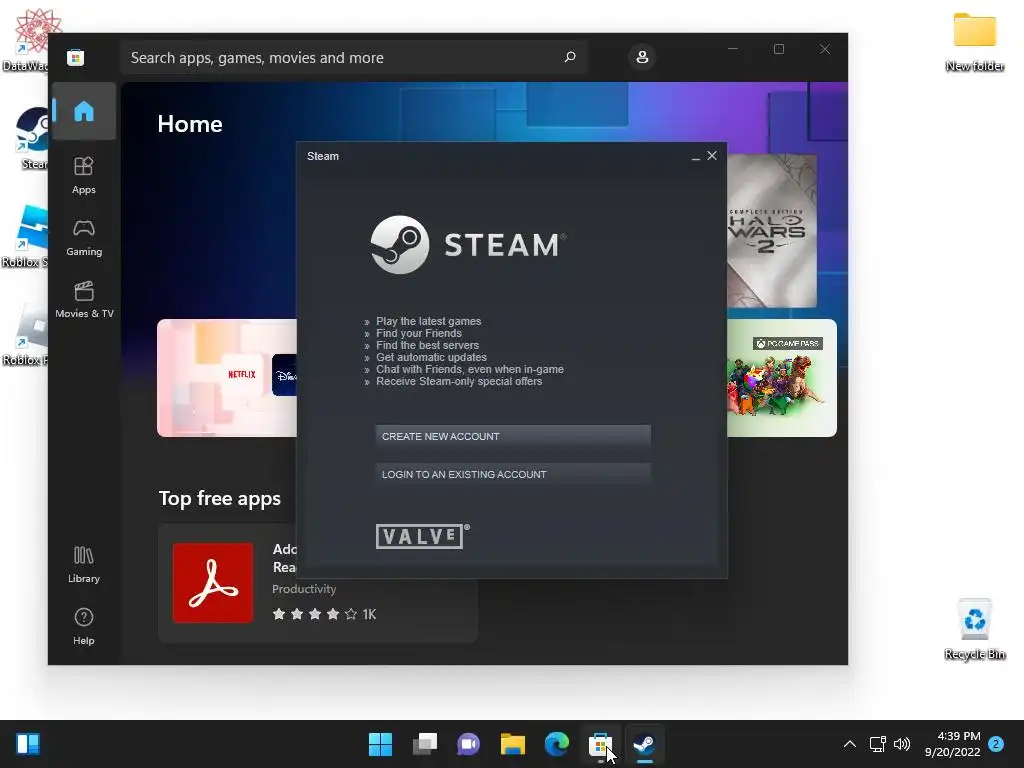This screenshot has width=1024, height=768.
Task: Select the New folder desktop icon
Action: [974, 42]
